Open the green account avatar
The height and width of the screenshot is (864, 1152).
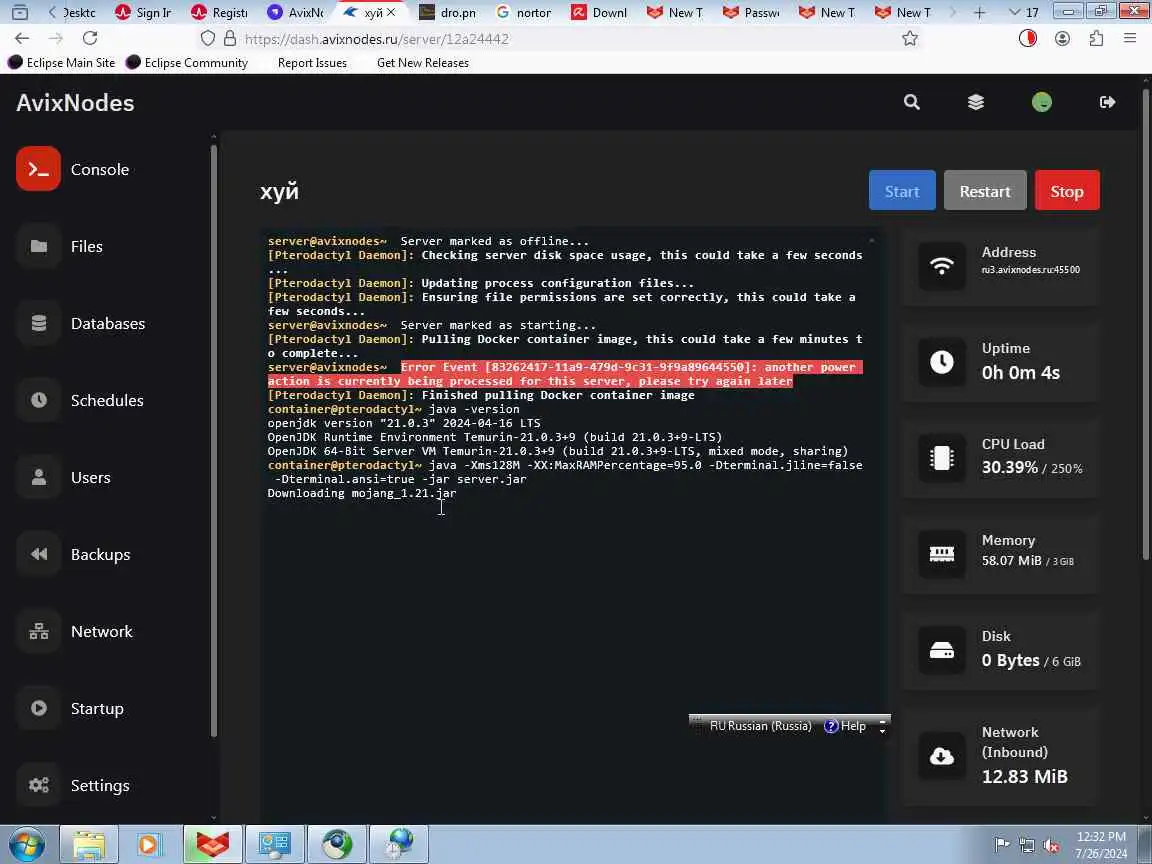[1042, 102]
